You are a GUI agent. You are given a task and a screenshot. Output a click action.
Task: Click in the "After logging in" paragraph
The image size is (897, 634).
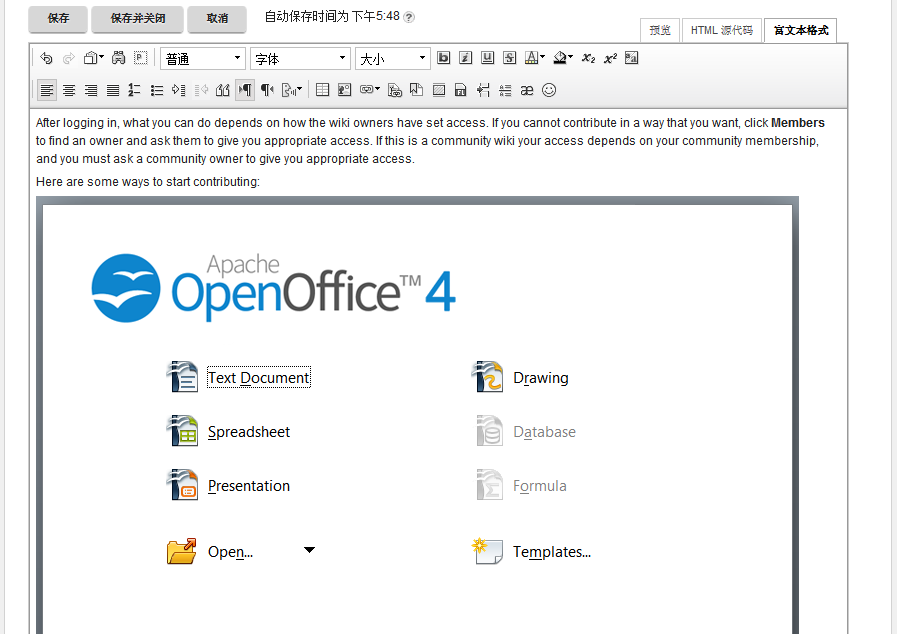pos(429,141)
